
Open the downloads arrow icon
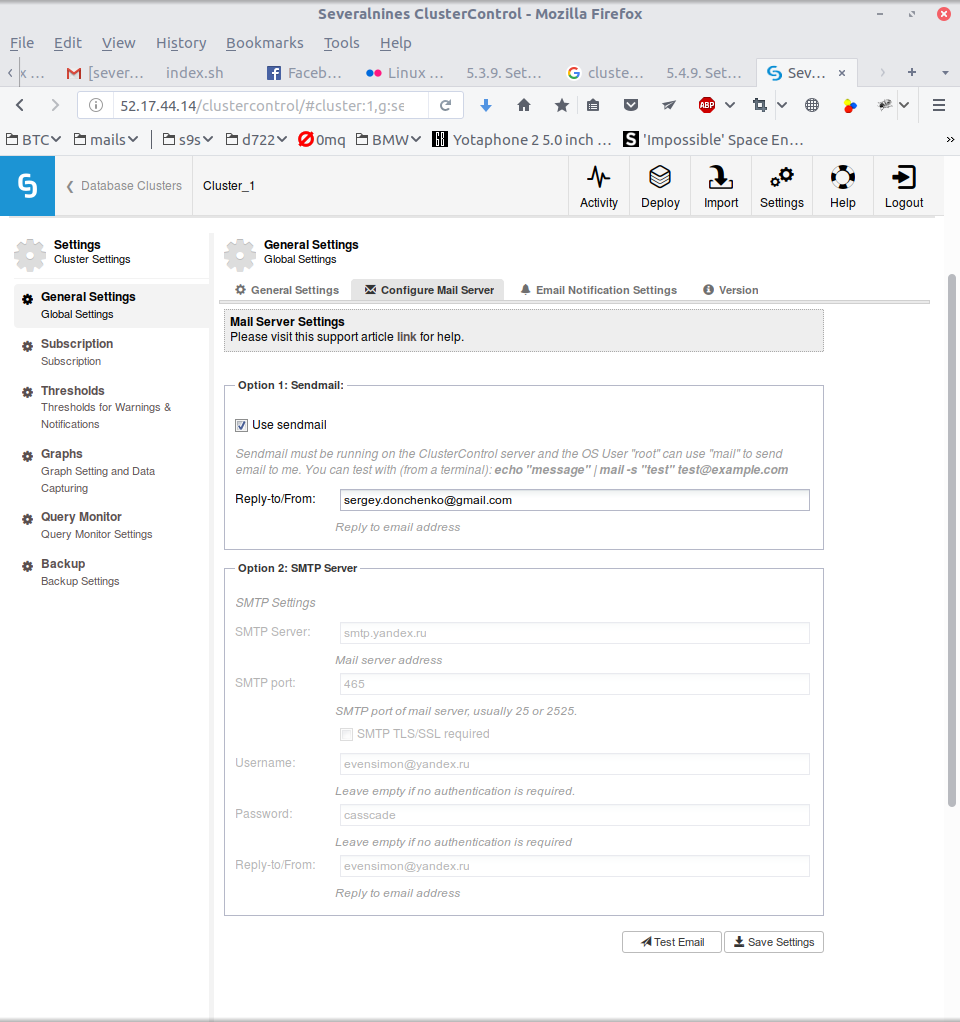[486, 106]
